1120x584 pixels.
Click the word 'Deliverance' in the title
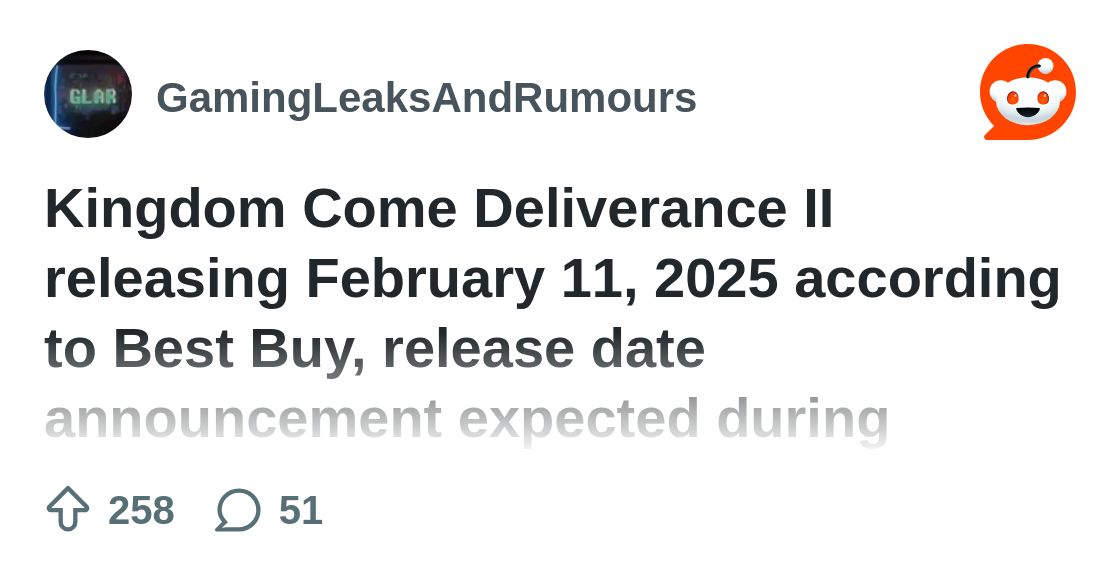(630, 209)
